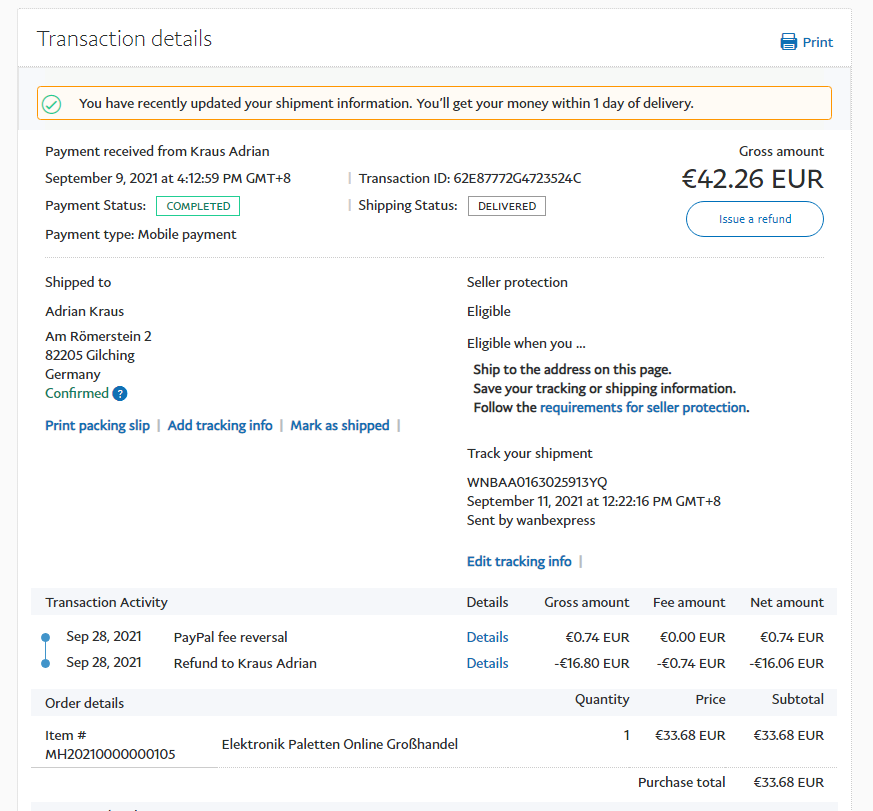View Details for Refund to Kraus Adrian
The width and height of the screenshot is (873, 811).
[x=487, y=663]
